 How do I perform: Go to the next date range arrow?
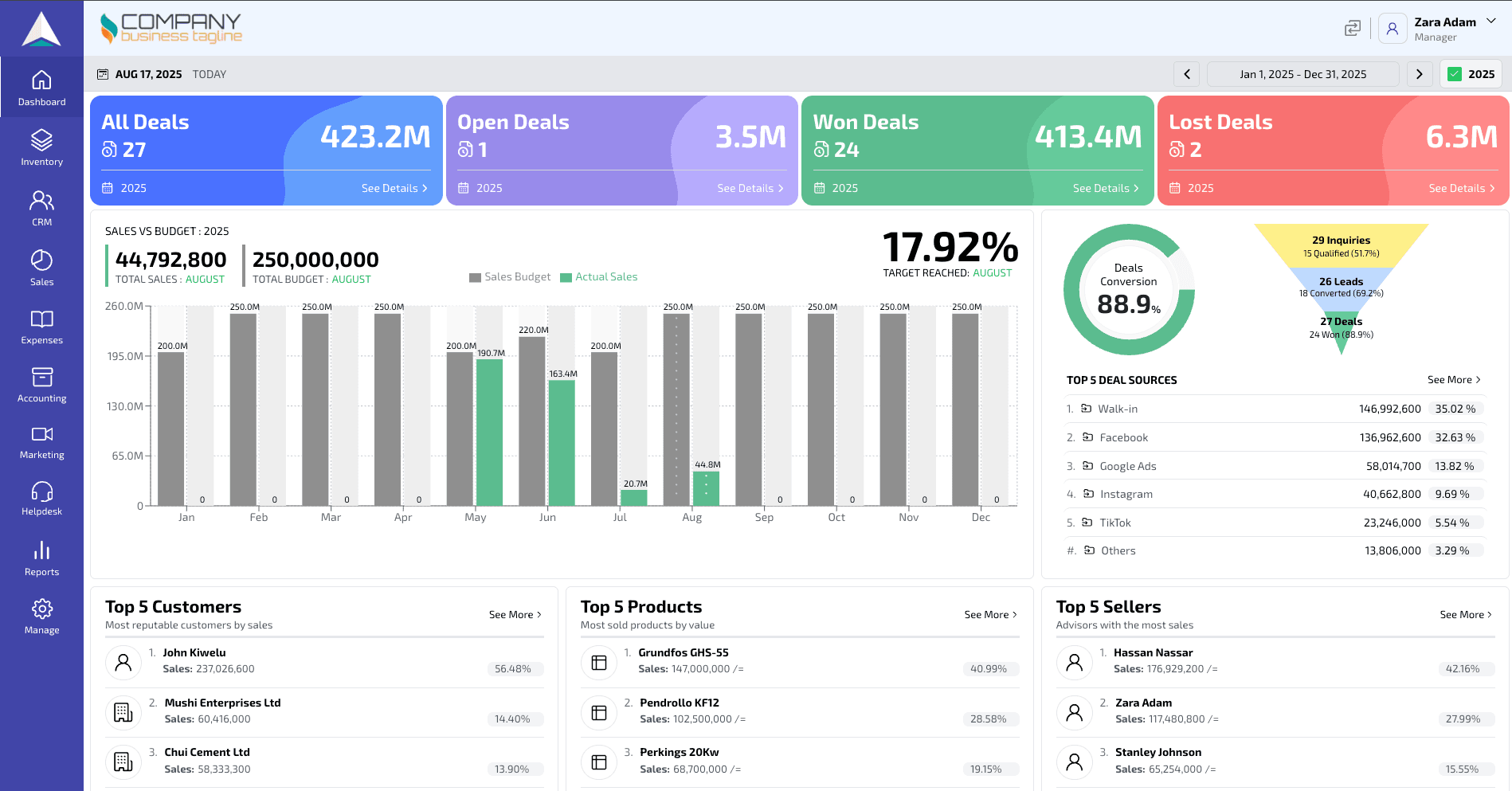[1419, 74]
